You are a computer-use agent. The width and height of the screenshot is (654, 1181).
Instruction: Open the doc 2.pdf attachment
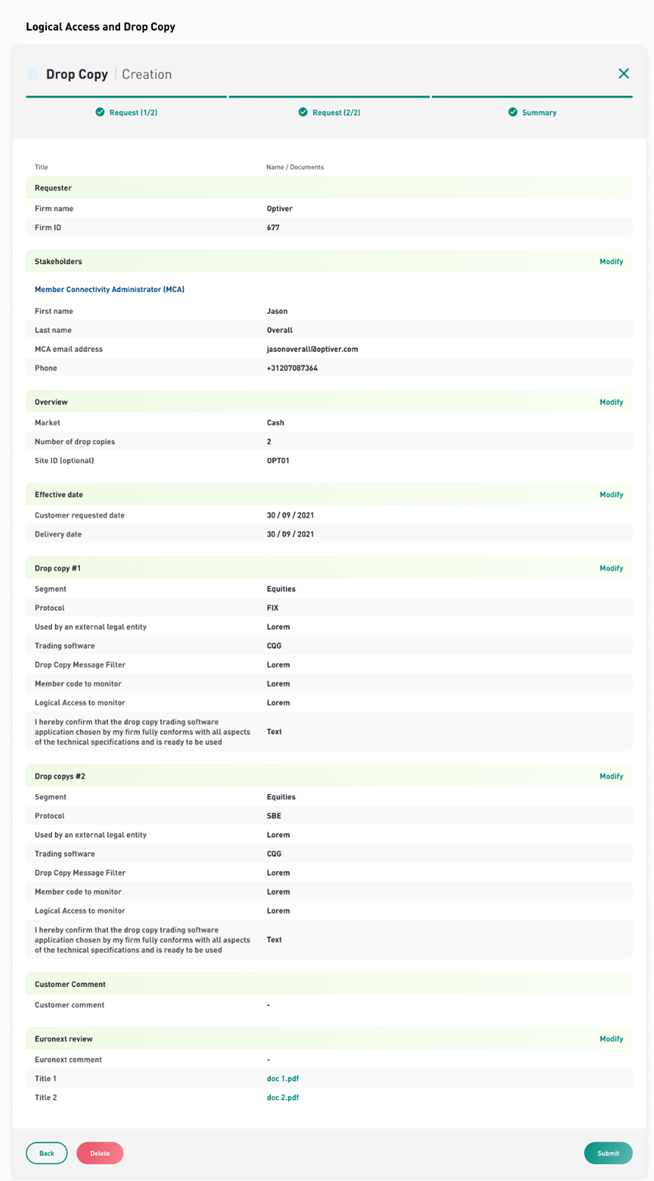[x=283, y=1097]
